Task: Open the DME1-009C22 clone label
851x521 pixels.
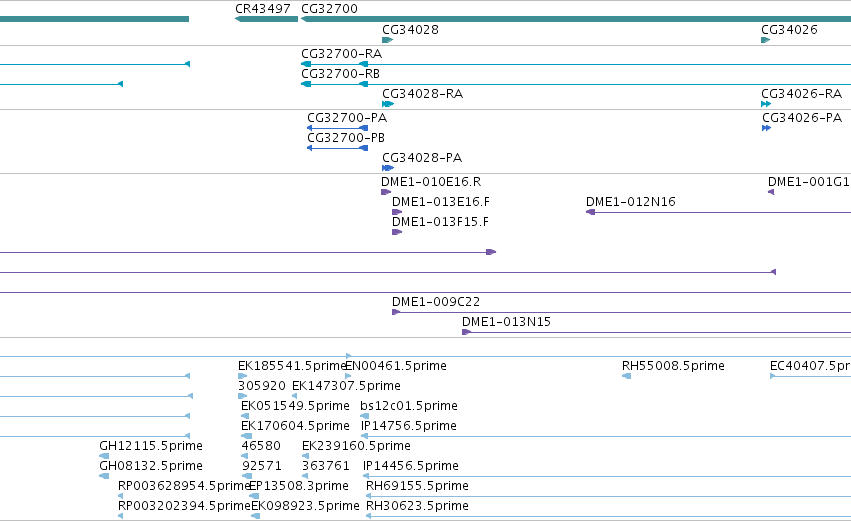Action: pos(436,302)
